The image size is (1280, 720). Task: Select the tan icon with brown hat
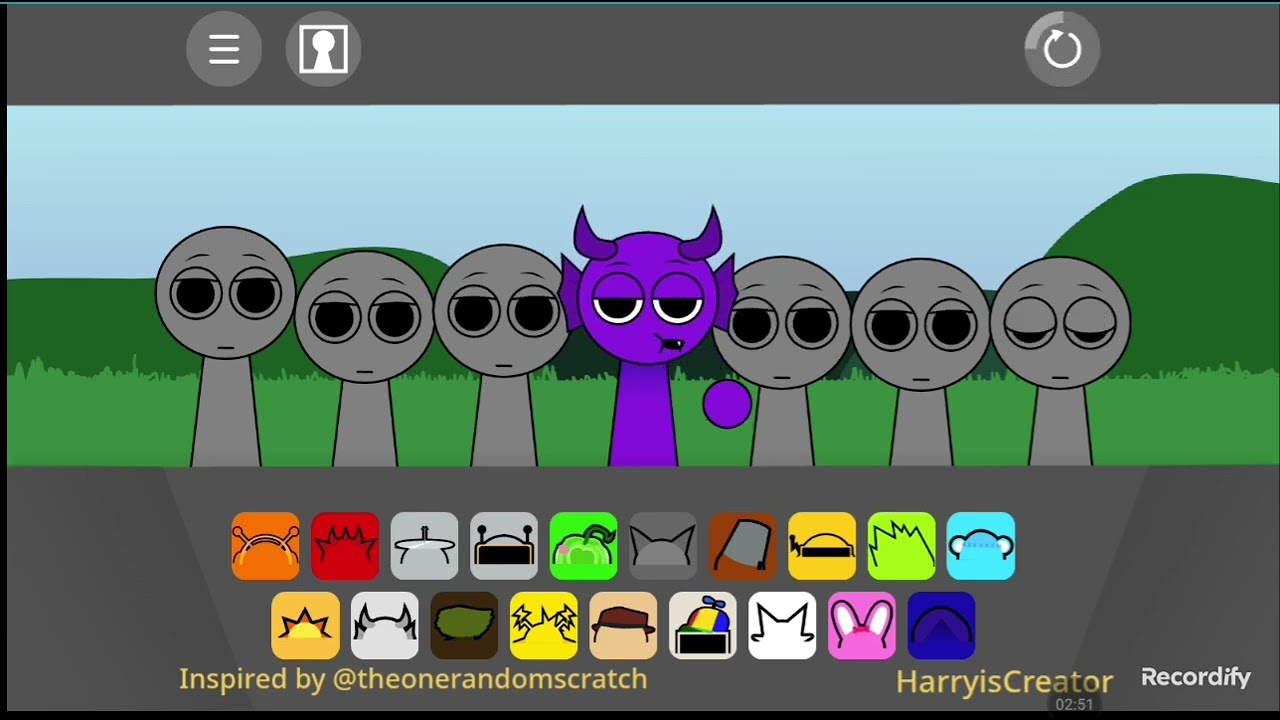(x=623, y=626)
